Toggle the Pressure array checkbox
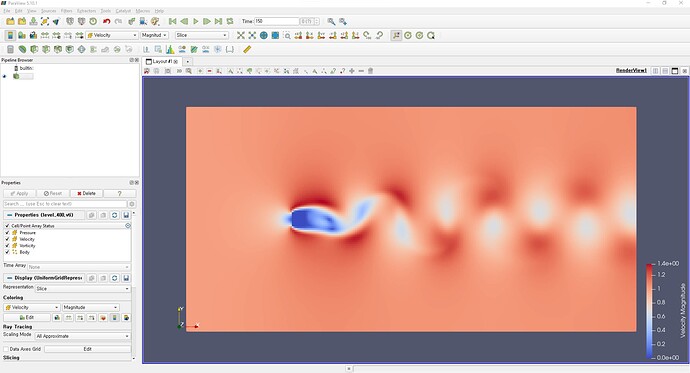Screen dimensions: 690x373 [x=7, y=232]
